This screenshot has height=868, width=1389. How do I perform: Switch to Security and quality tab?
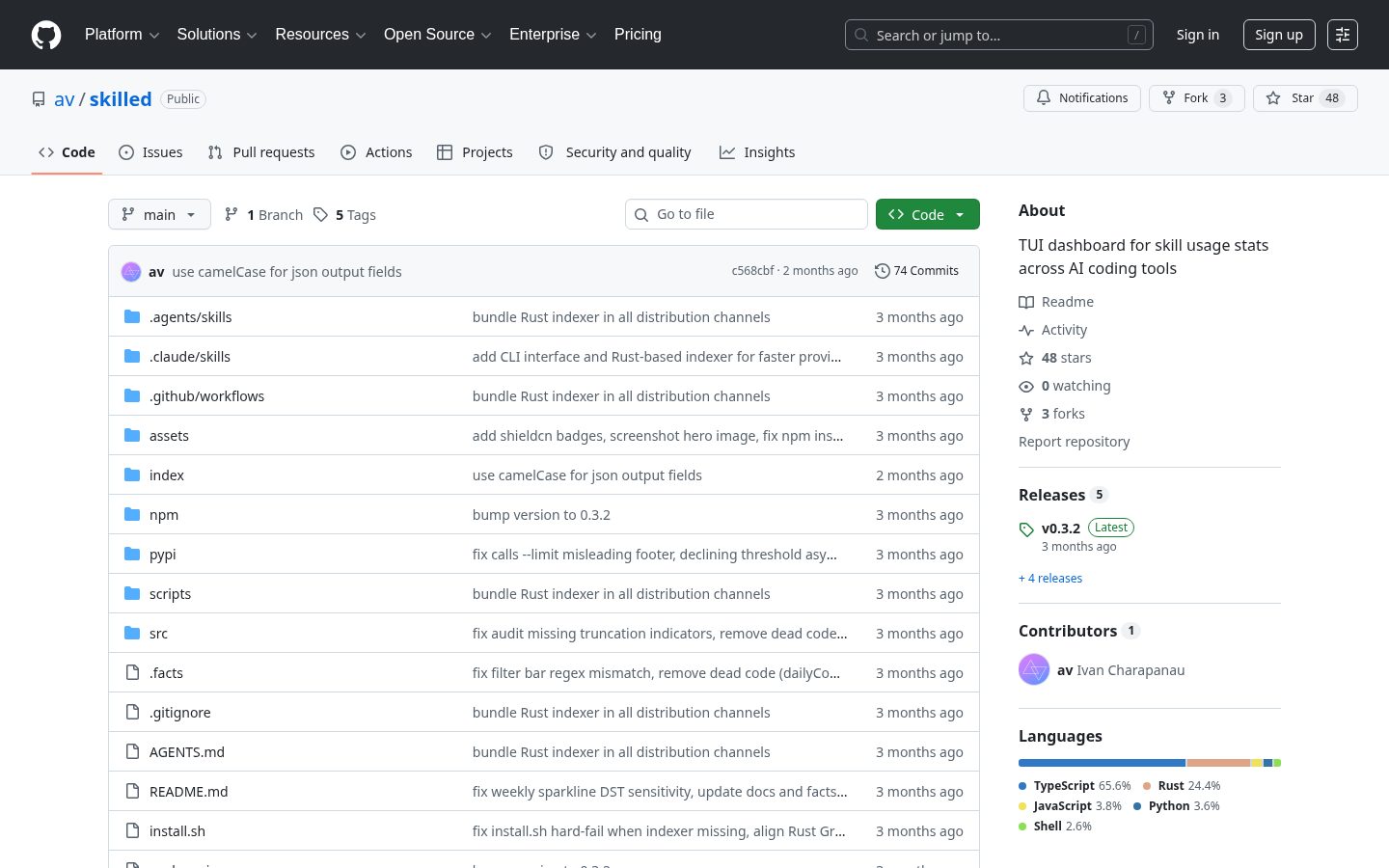[x=615, y=152]
